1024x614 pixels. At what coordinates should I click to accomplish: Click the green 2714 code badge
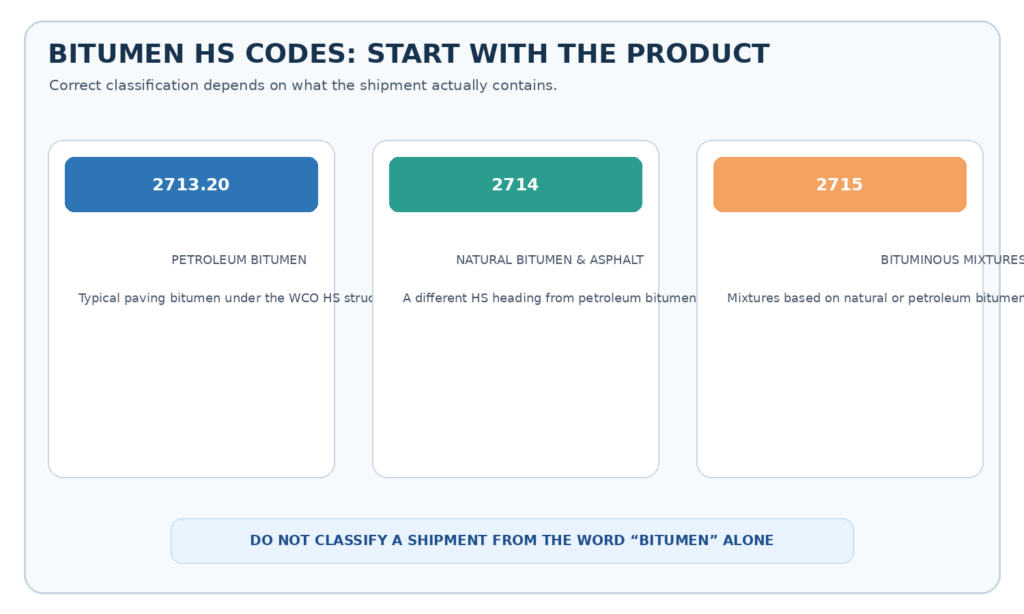click(515, 184)
